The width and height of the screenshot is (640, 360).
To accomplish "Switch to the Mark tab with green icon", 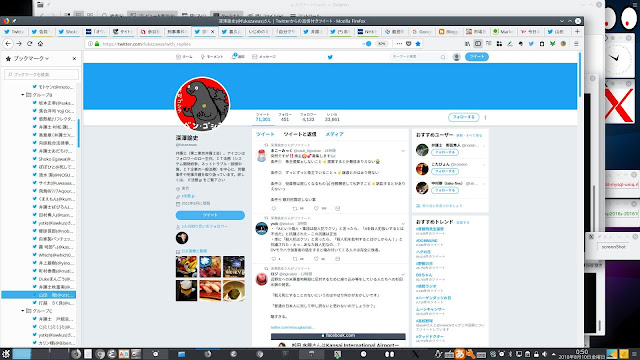I will click(503, 31).
